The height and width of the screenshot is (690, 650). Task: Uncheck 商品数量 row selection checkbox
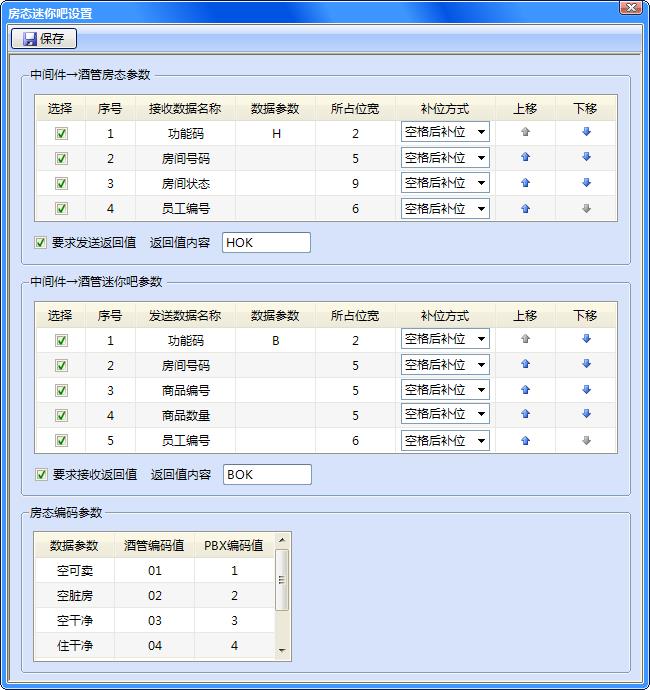61,416
